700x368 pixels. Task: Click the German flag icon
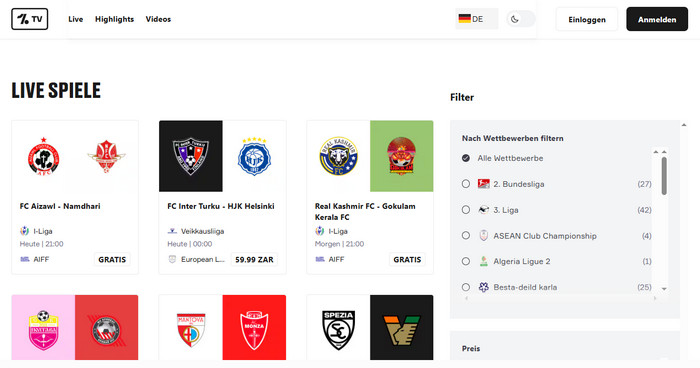coord(464,19)
